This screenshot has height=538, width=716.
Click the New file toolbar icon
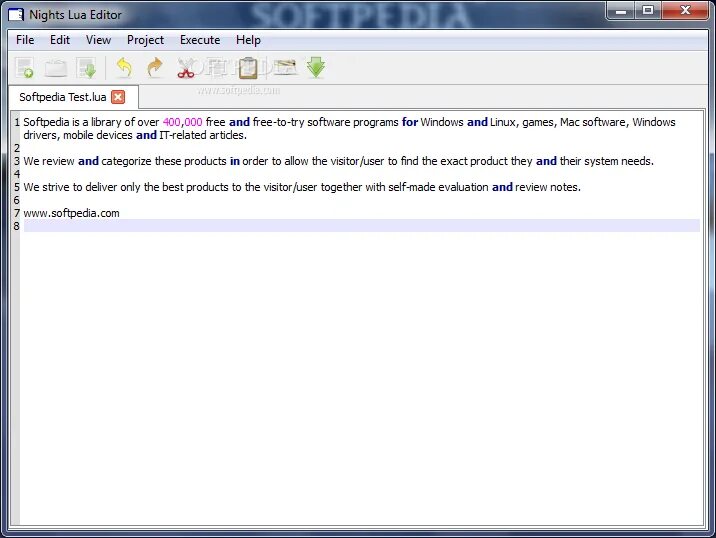click(x=25, y=68)
